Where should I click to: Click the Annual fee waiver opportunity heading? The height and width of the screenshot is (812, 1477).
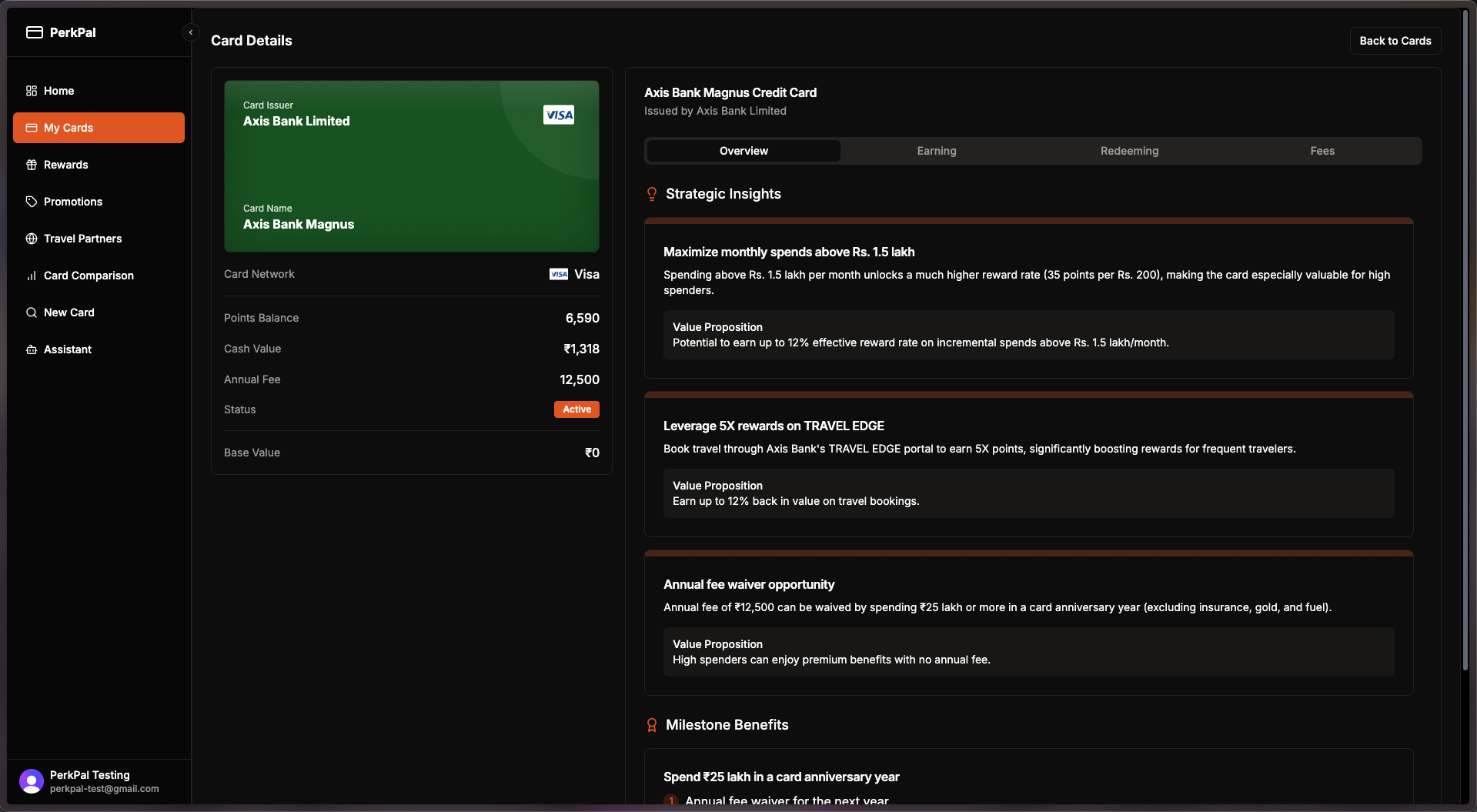point(749,584)
